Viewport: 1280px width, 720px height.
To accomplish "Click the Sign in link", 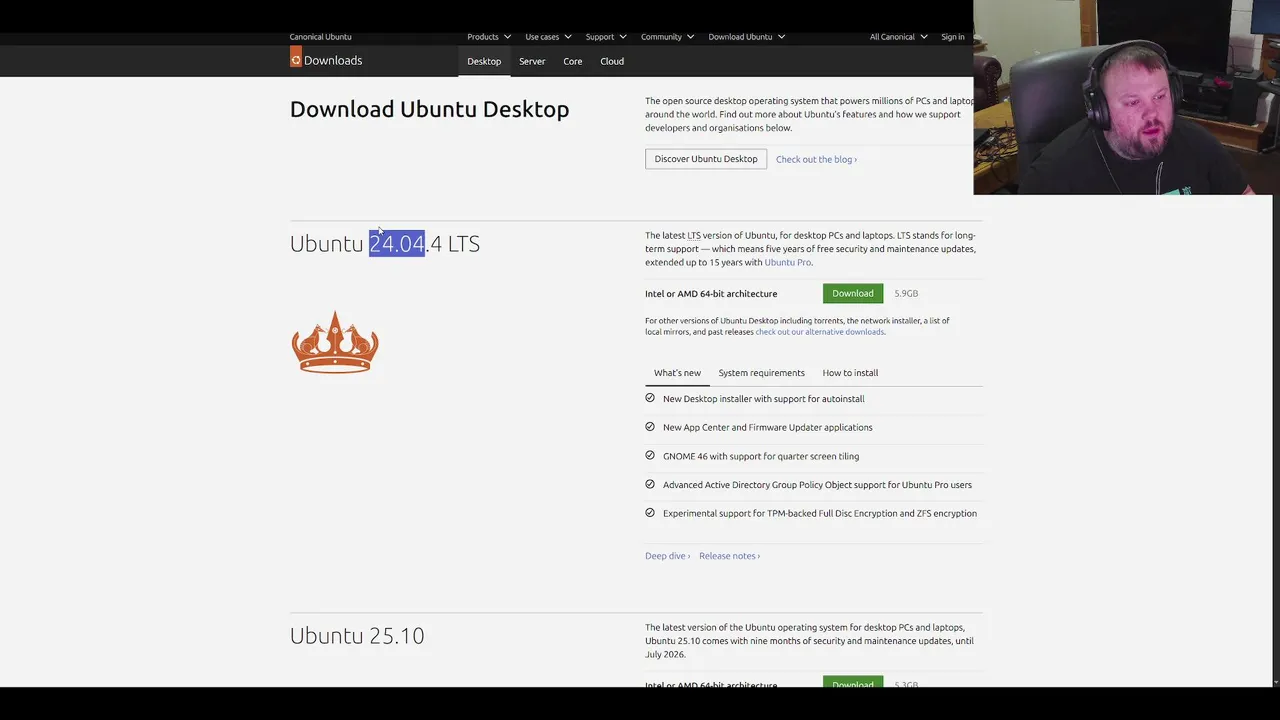I will click(x=953, y=37).
